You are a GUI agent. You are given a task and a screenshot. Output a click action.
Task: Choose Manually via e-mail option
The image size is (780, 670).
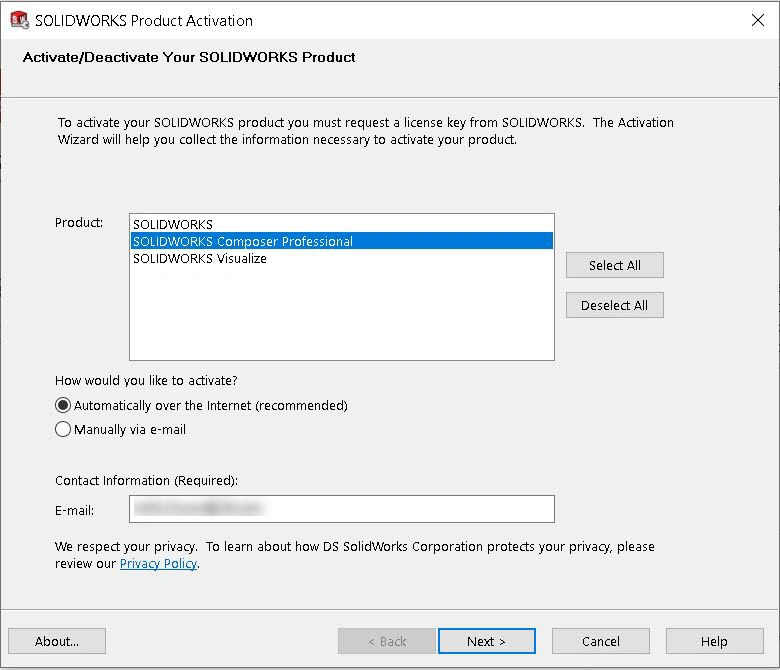[64, 430]
